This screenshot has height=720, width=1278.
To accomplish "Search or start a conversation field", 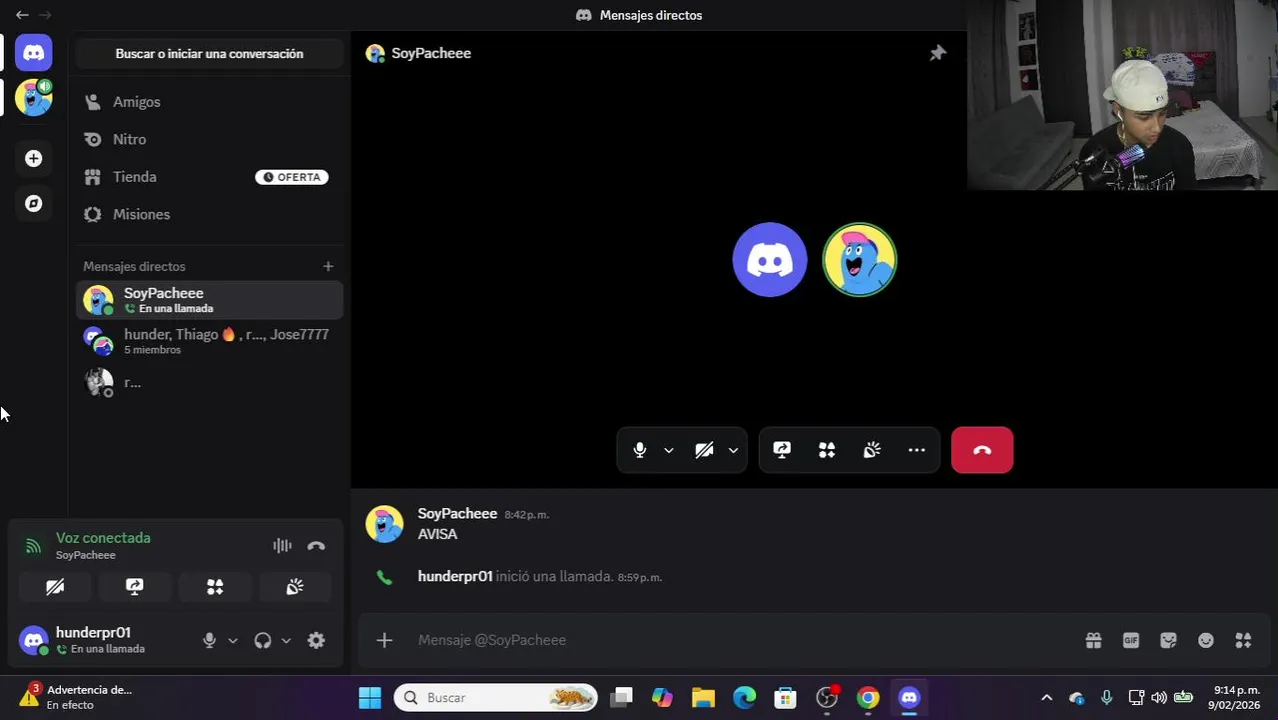I will click(209, 54).
